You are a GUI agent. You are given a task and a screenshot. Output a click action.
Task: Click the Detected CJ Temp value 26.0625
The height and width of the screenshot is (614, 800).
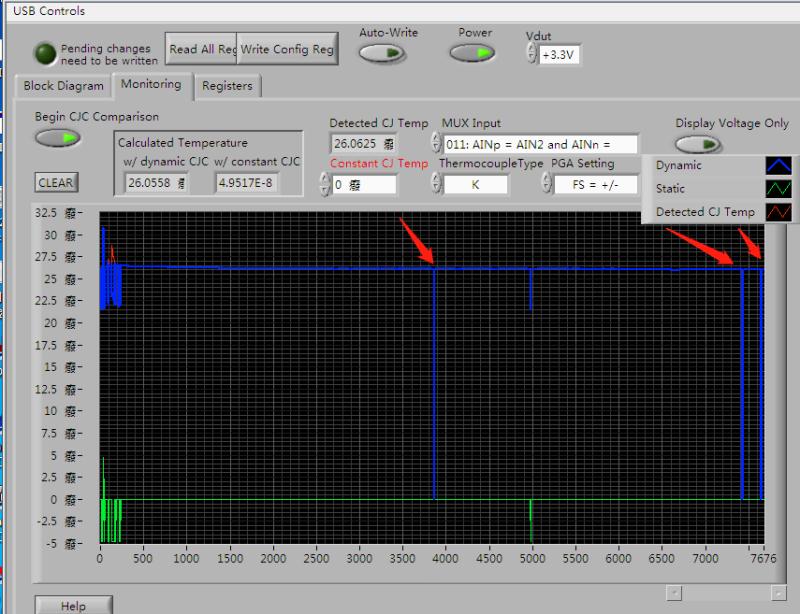(x=363, y=144)
